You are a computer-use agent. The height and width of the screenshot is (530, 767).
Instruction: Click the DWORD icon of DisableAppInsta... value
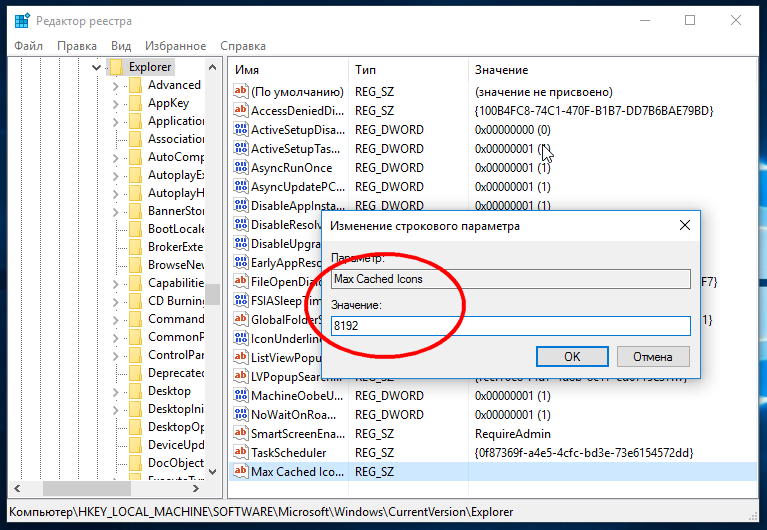(240, 205)
